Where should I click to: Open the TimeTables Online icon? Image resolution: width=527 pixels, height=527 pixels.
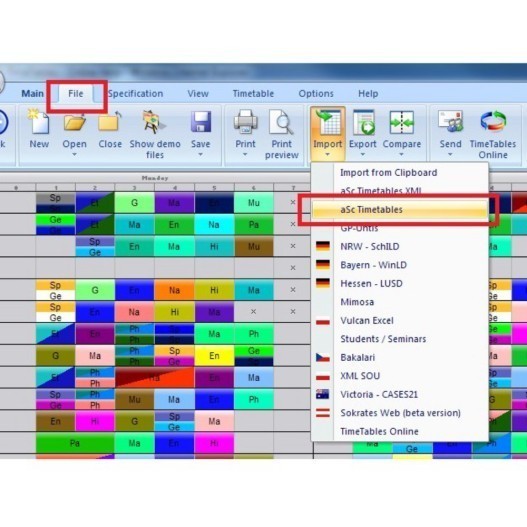[493, 122]
